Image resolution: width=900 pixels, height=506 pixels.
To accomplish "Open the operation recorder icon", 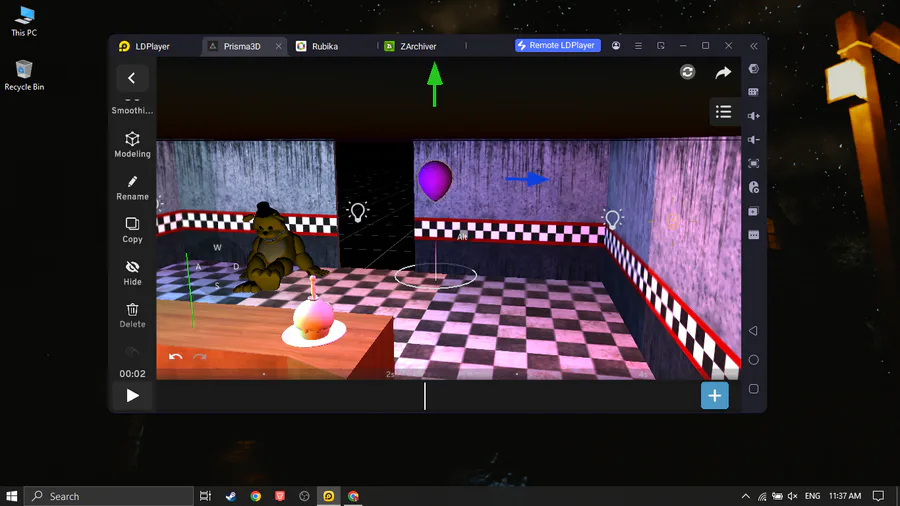I will [754, 187].
